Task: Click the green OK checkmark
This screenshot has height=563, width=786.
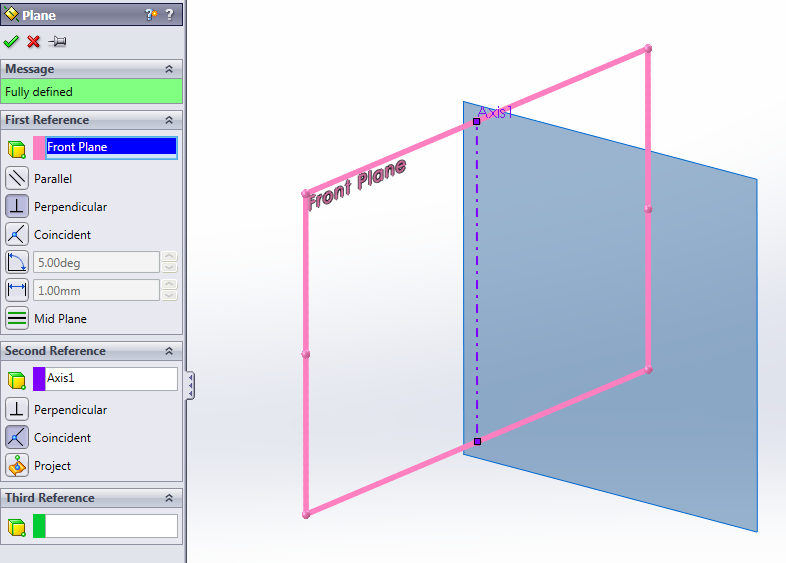Action: click(x=11, y=41)
